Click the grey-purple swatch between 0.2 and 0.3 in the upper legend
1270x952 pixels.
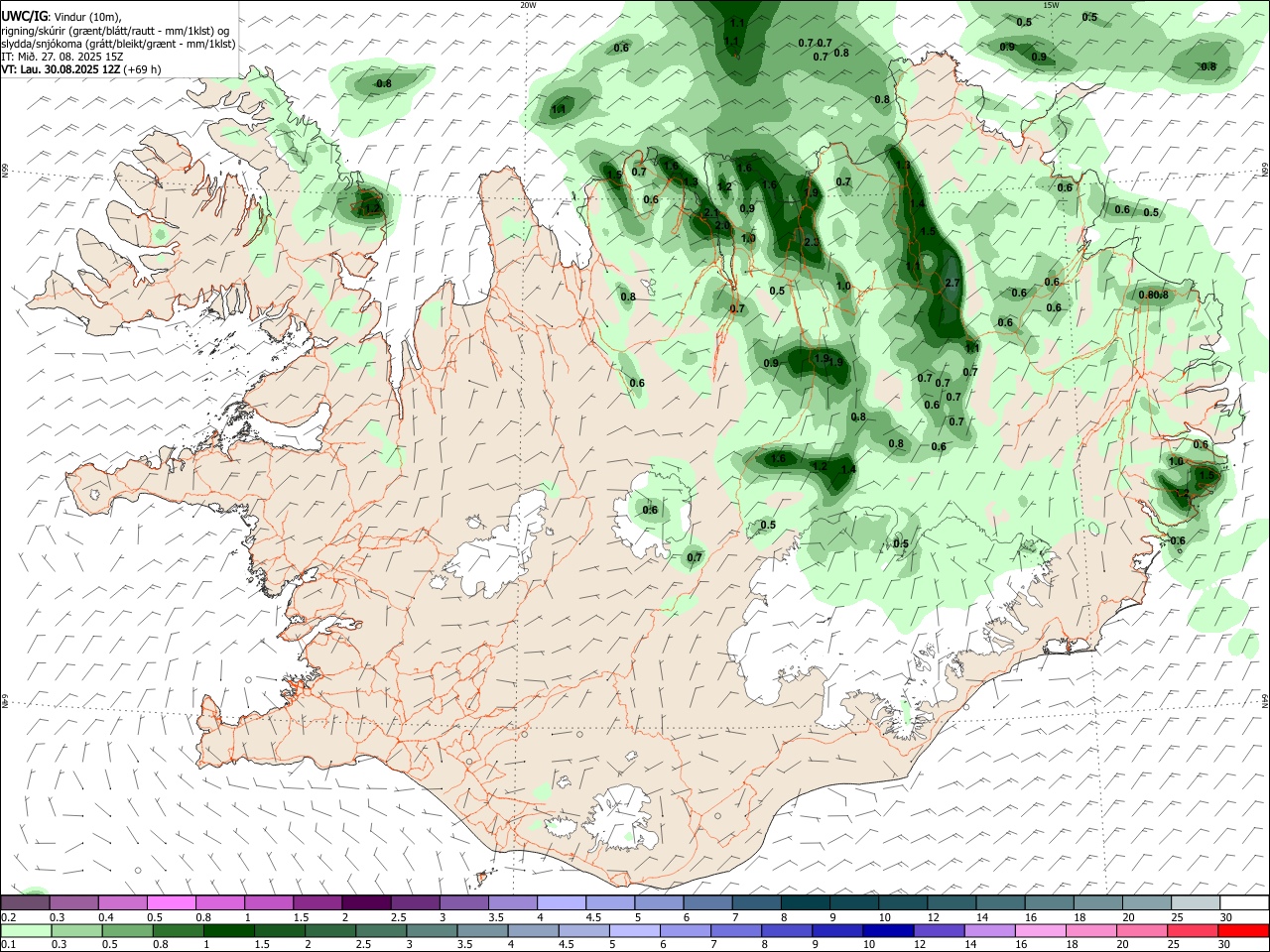(25, 902)
